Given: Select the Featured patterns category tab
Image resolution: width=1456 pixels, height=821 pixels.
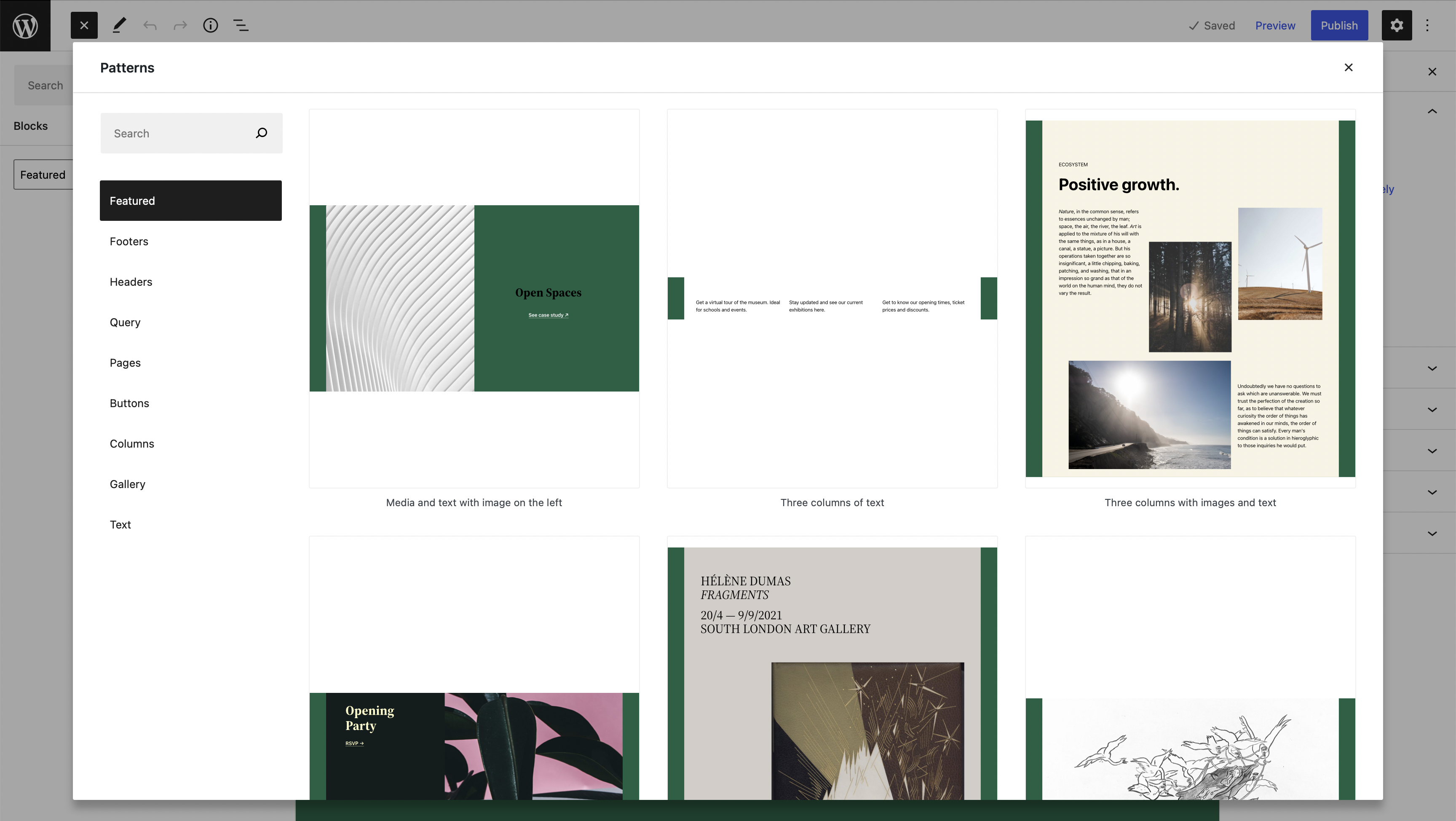Looking at the screenshot, I should point(190,200).
